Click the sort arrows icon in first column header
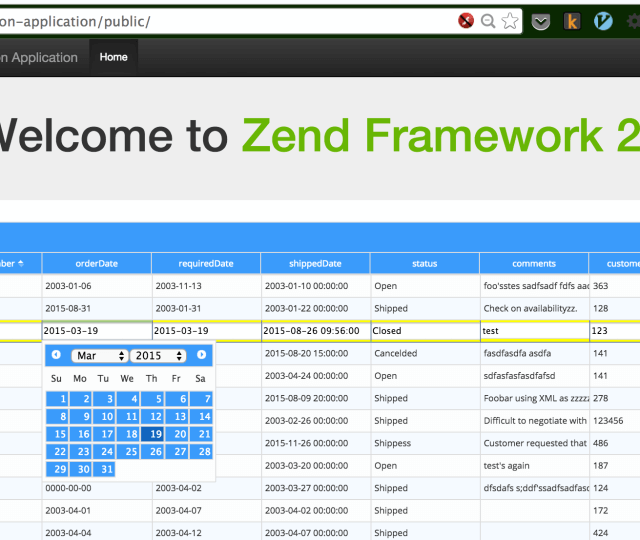 click(21, 263)
